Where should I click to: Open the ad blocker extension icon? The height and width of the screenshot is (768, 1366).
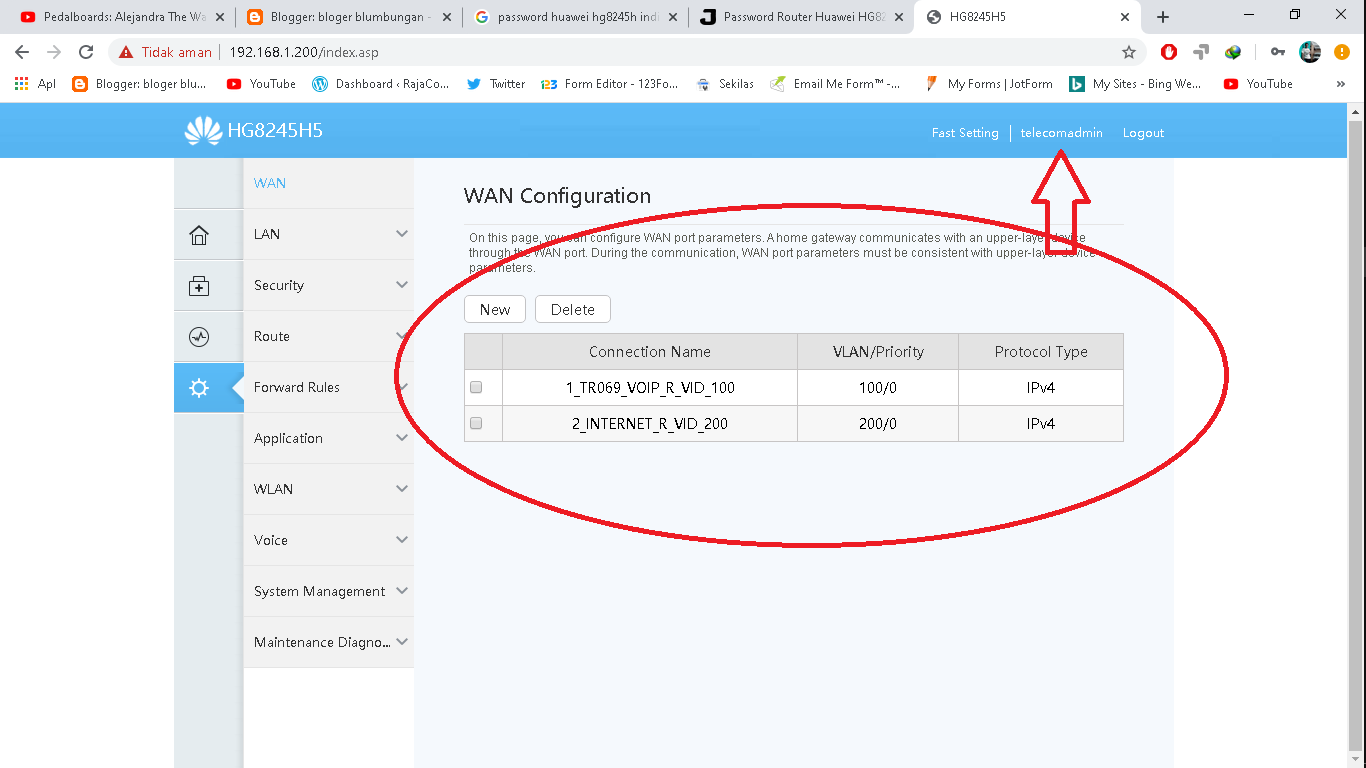click(1168, 51)
